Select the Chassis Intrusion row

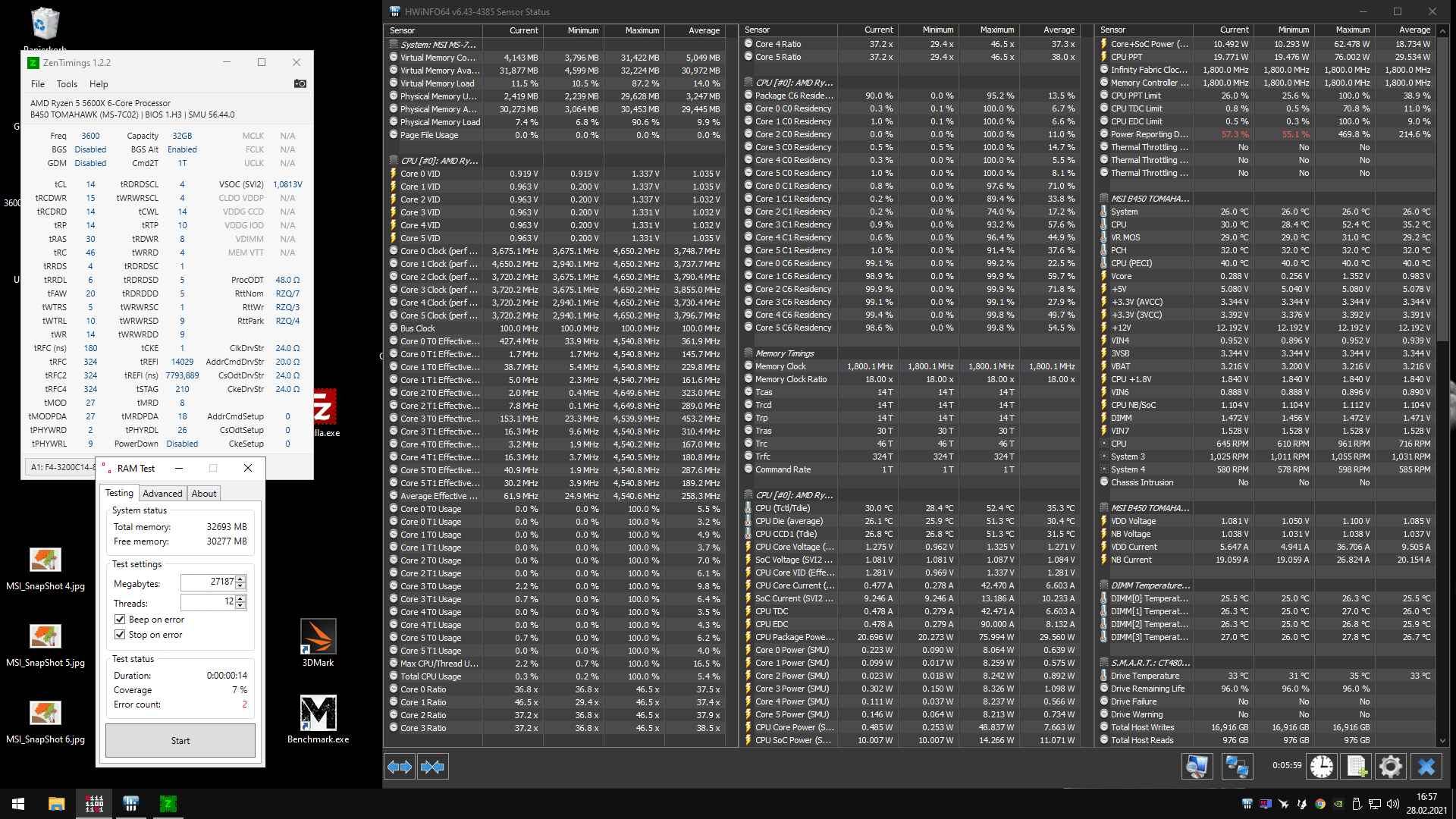click(x=1266, y=482)
